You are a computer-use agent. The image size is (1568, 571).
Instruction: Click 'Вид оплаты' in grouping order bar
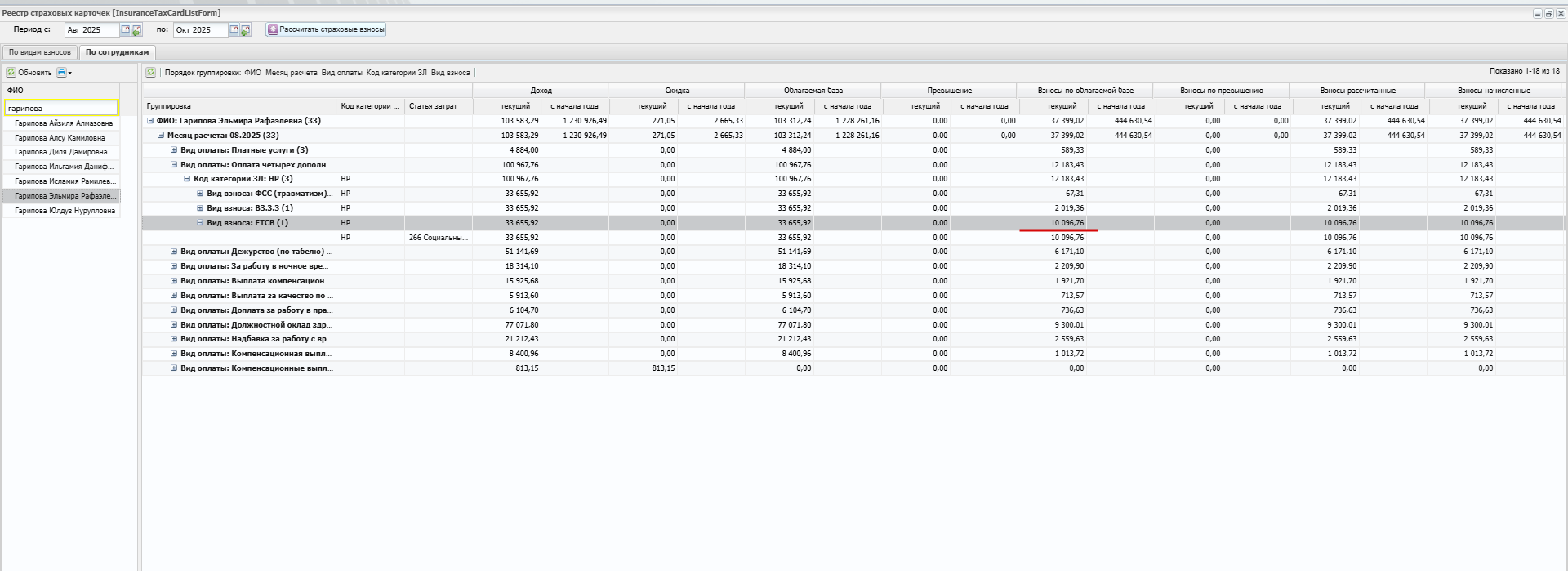(341, 73)
